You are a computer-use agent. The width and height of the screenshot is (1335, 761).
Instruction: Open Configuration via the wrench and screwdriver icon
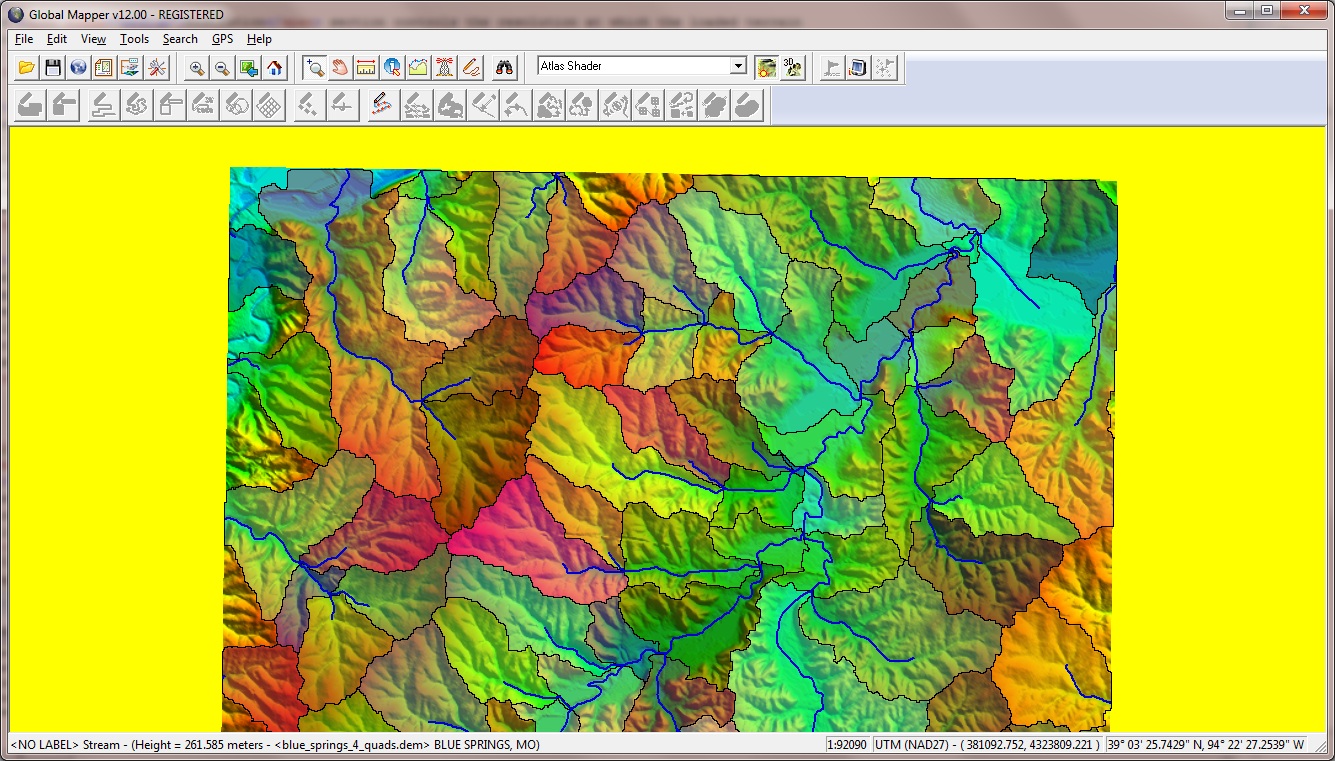point(157,68)
